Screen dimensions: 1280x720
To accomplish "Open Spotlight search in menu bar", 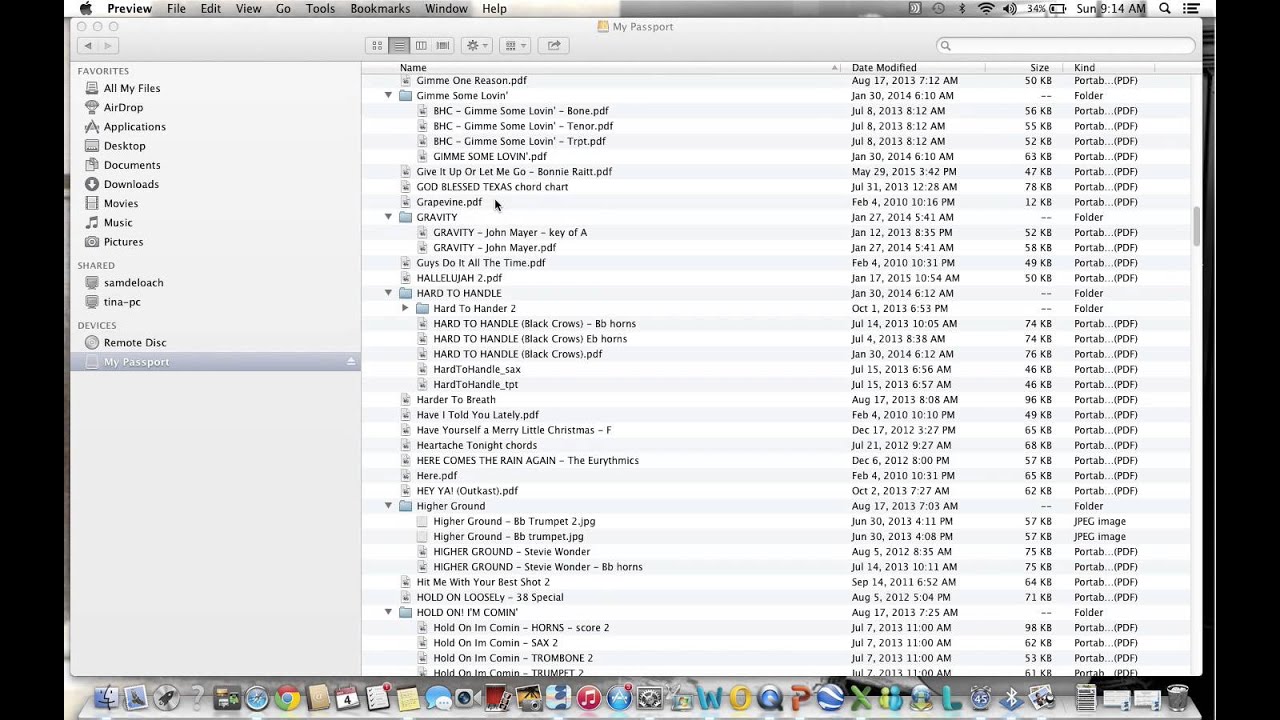I will [1165, 8].
